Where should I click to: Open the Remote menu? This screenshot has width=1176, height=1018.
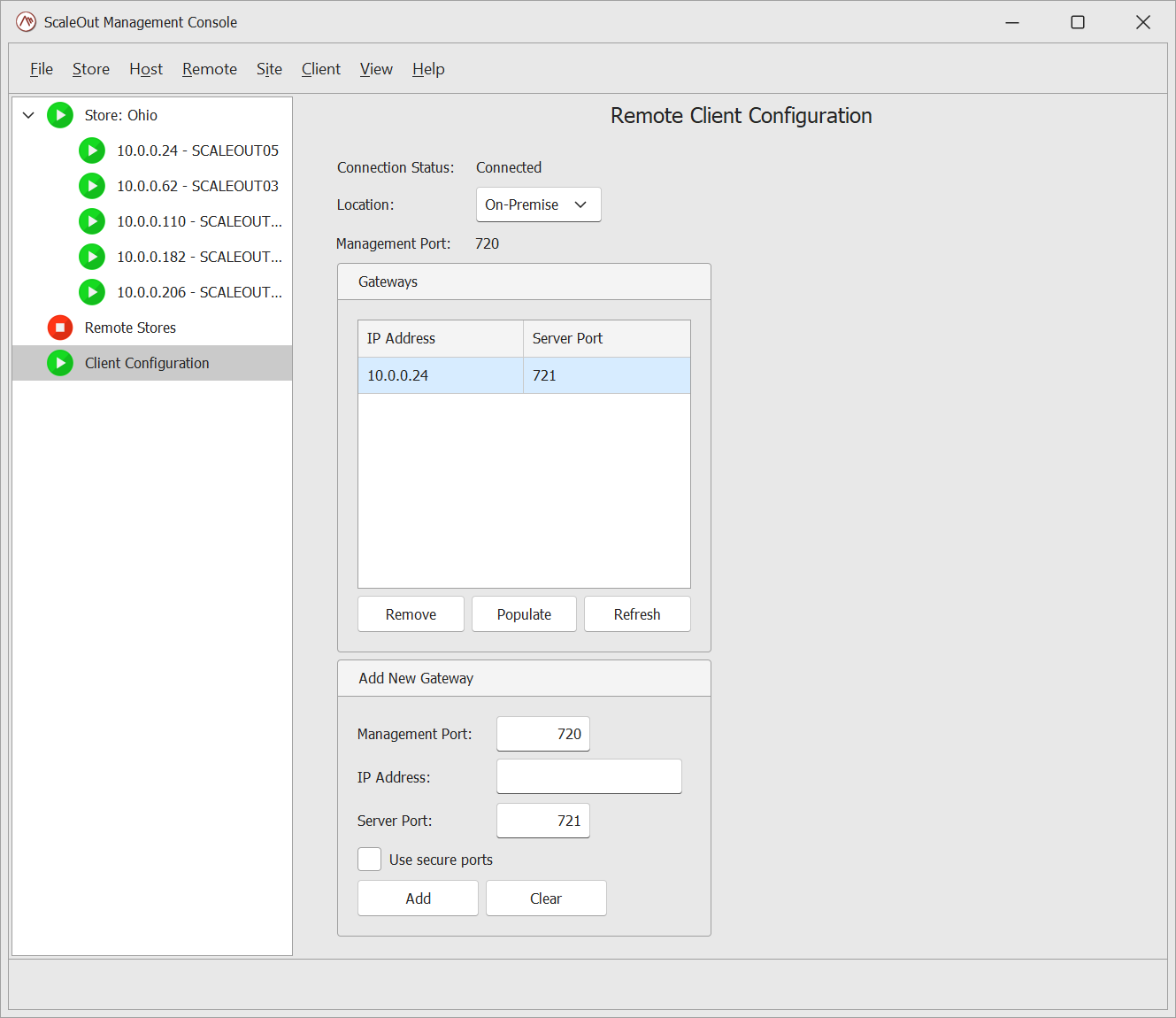pyautogui.click(x=210, y=69)
